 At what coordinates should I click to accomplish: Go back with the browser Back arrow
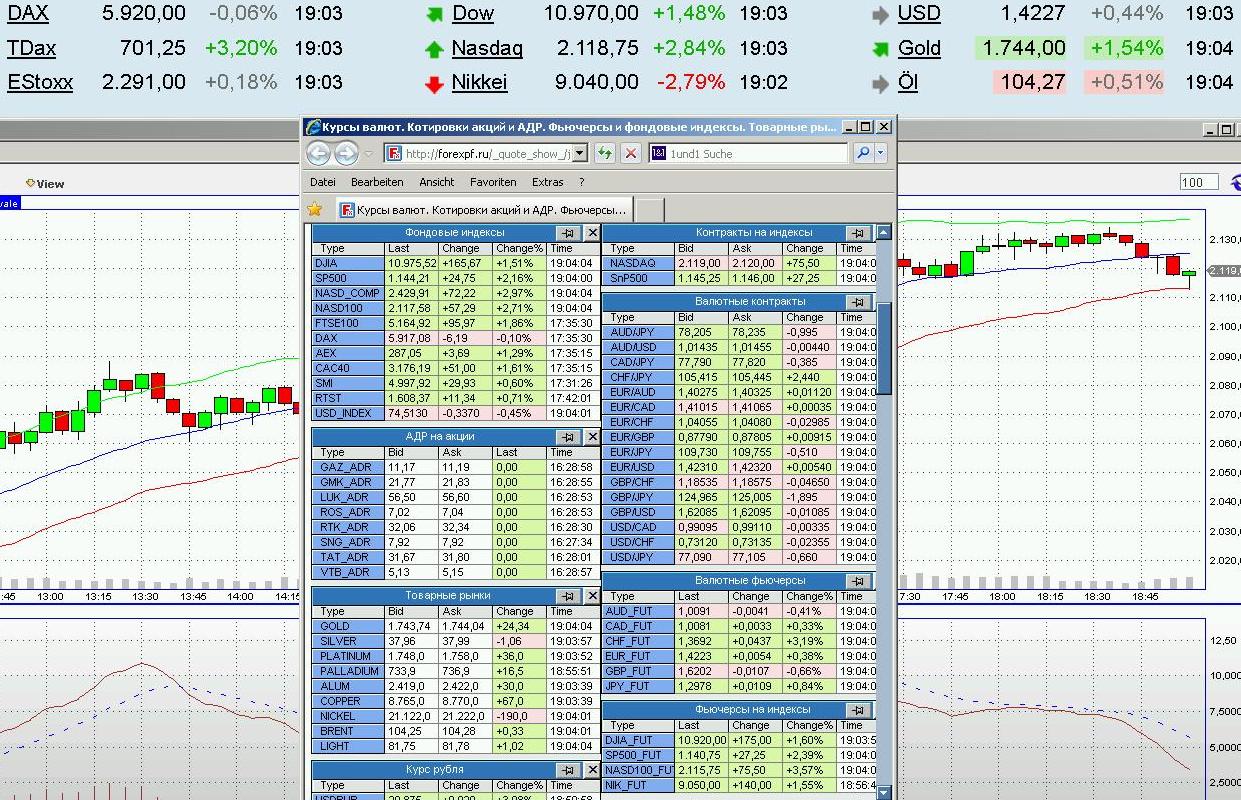318,153
